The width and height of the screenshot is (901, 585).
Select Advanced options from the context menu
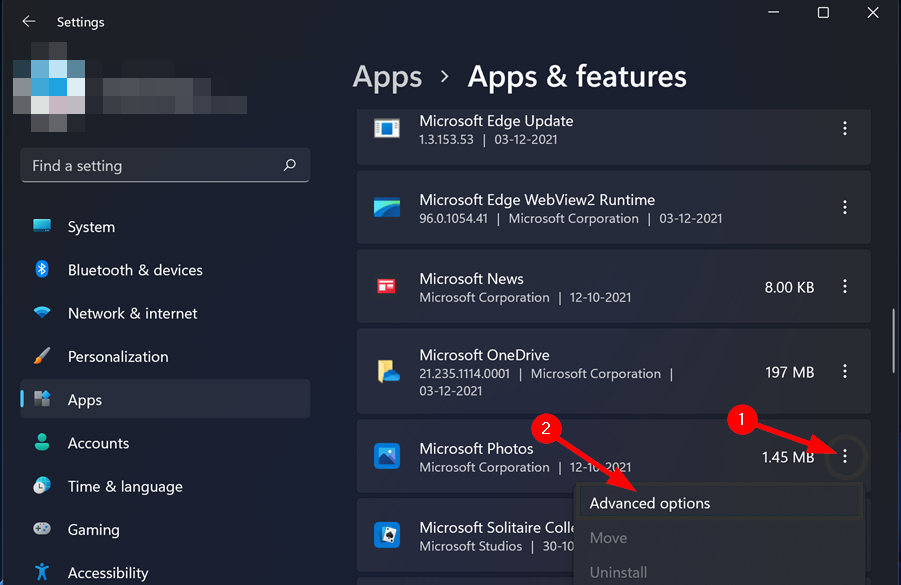[x=649, y=503]
